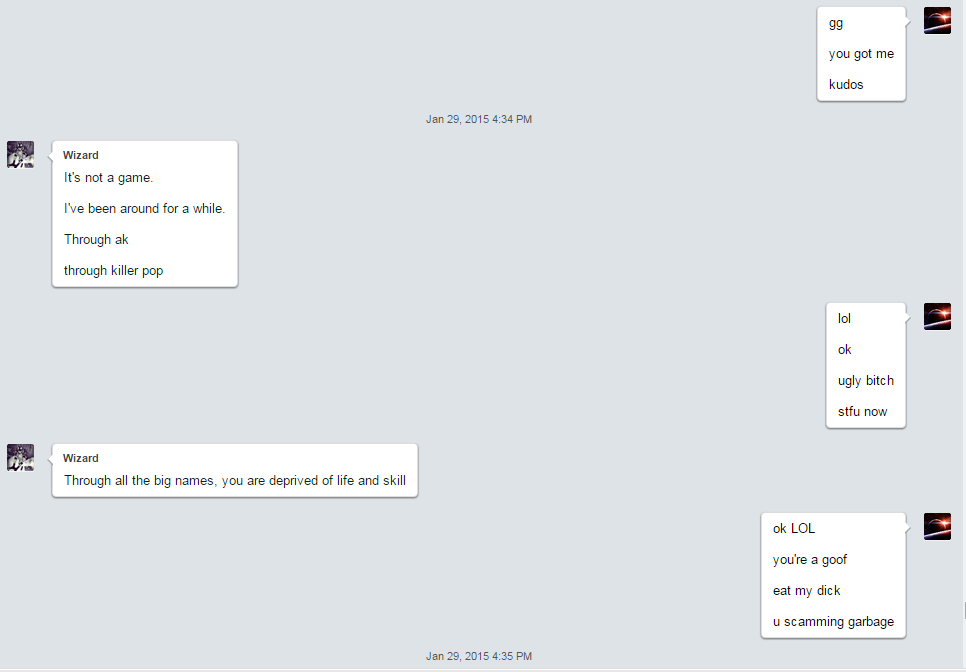Image resolution: width=966 pixels, height=672 pixels.
Task: Open the avatar beside the "ok LOL" bubble
Action: tap(937, 526)
